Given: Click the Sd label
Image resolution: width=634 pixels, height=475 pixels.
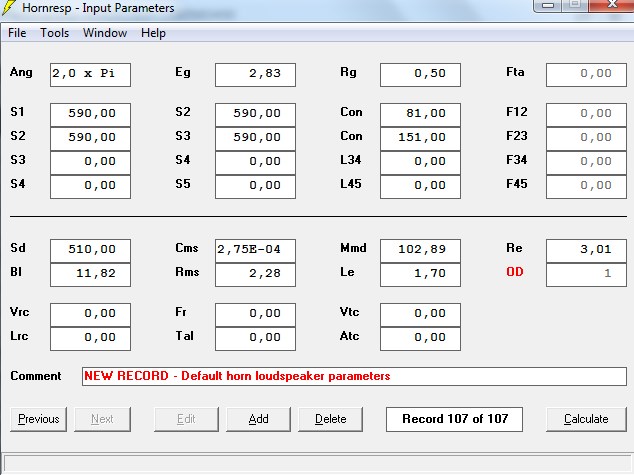Looking at the screenshot, I should pos(18,248).
